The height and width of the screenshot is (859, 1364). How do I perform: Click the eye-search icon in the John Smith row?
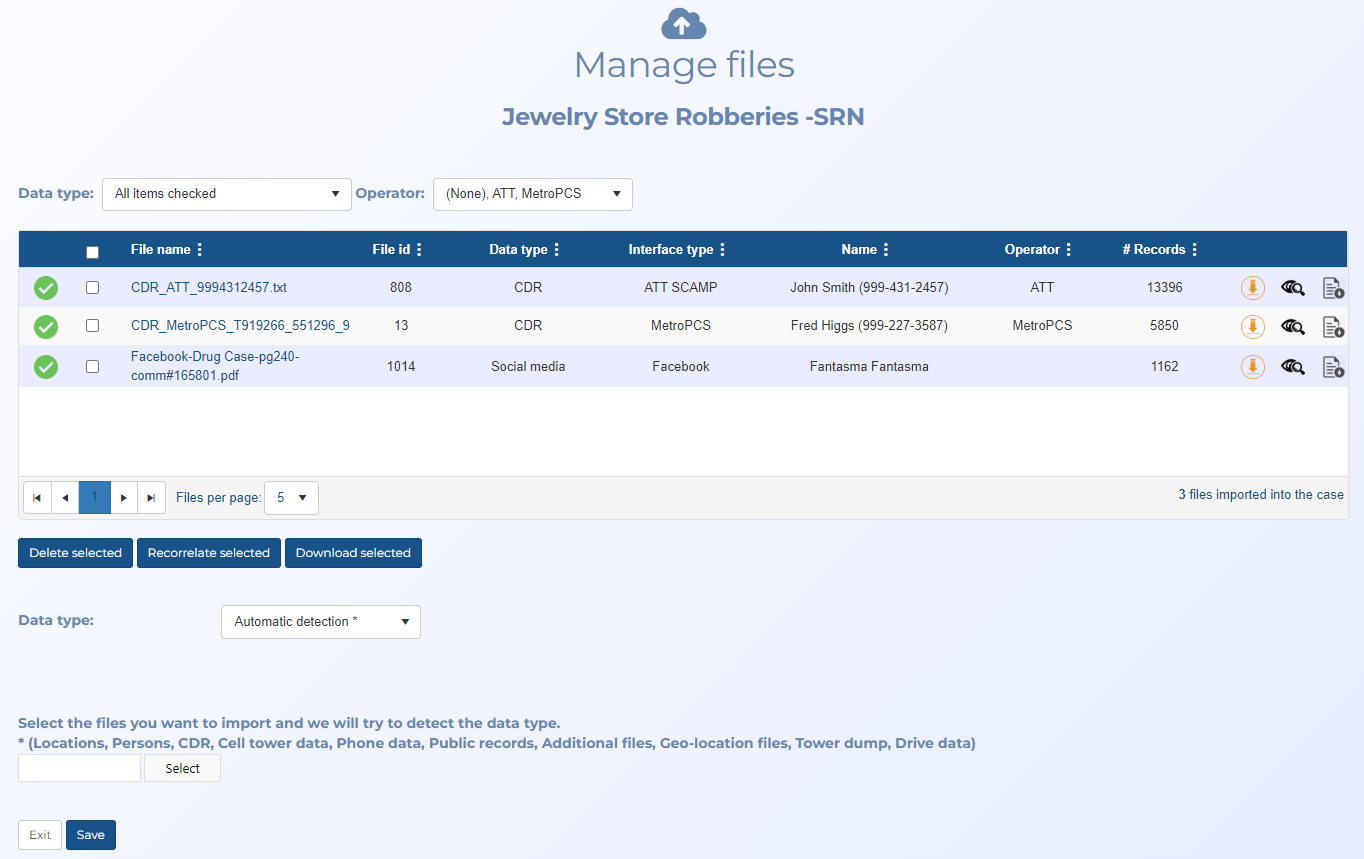[1293, 288]
